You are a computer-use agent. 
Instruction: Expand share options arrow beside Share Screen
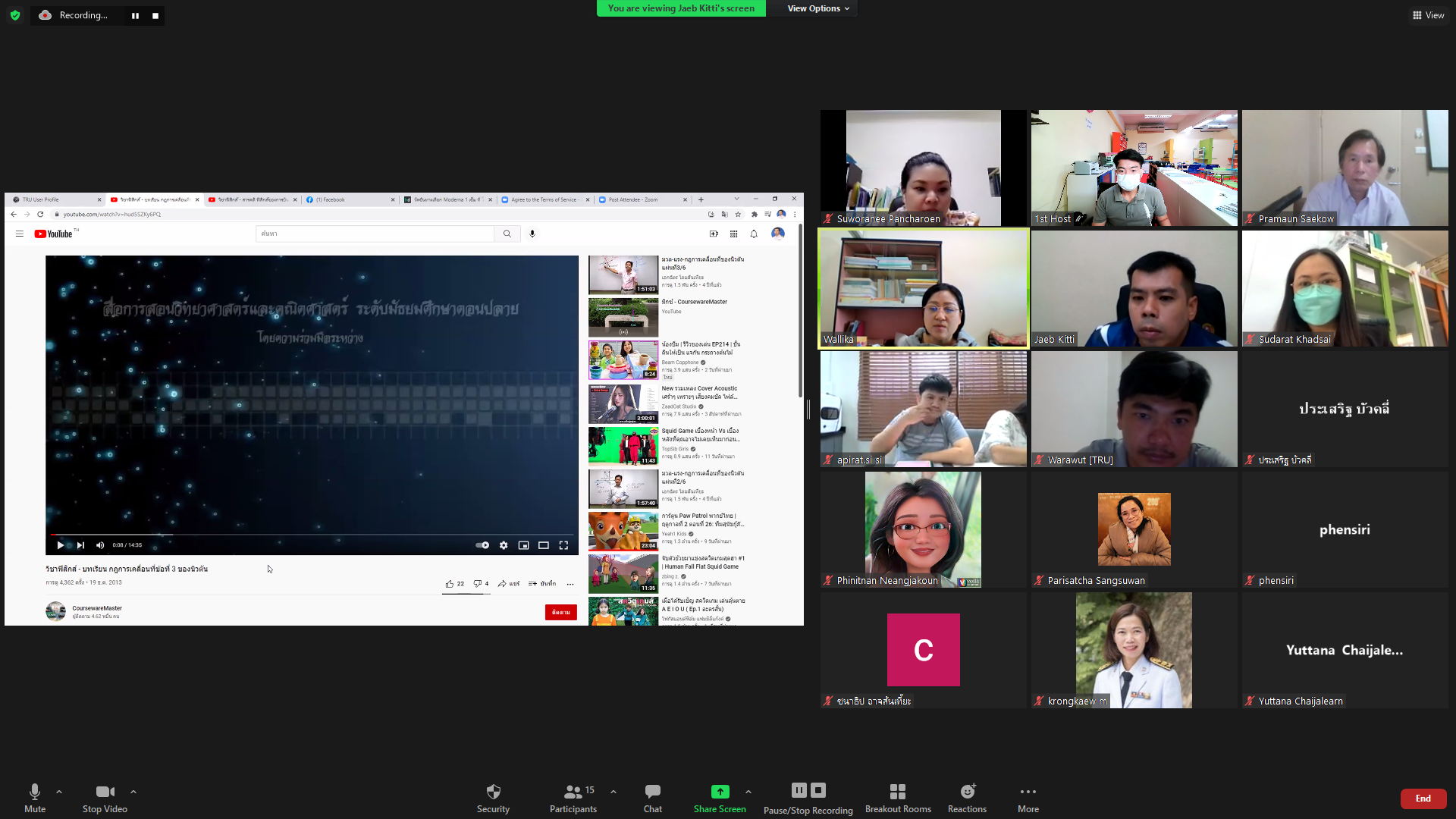coord(748,792)
